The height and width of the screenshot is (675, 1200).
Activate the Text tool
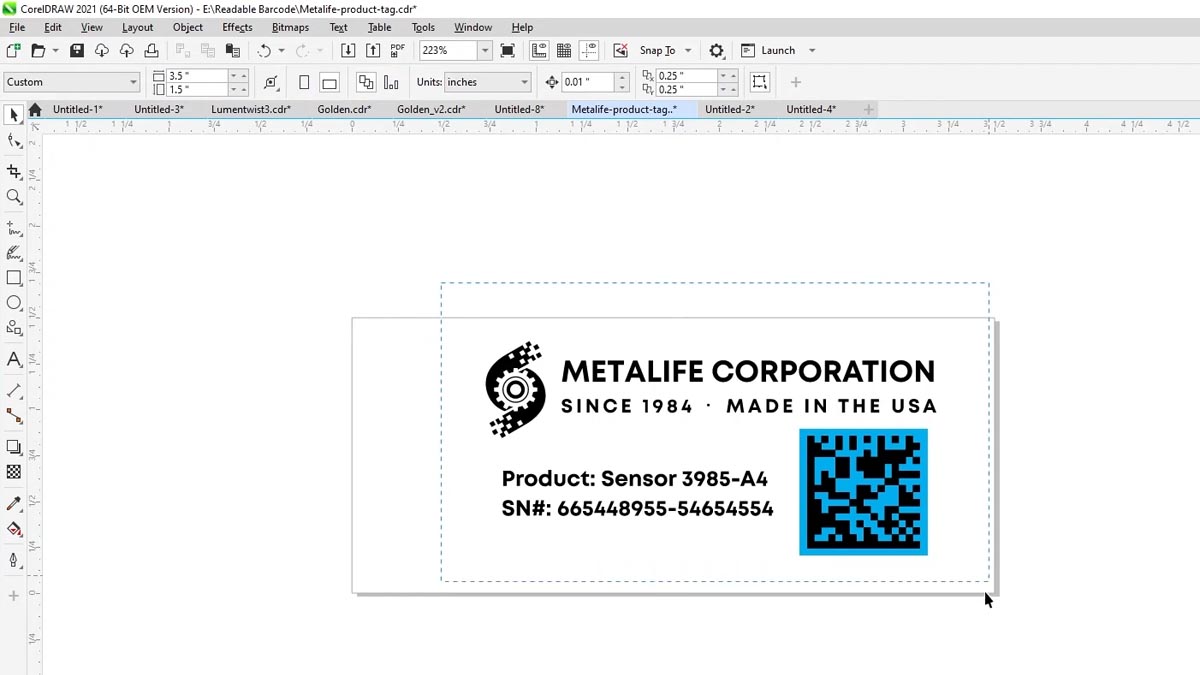pos(14,359)
